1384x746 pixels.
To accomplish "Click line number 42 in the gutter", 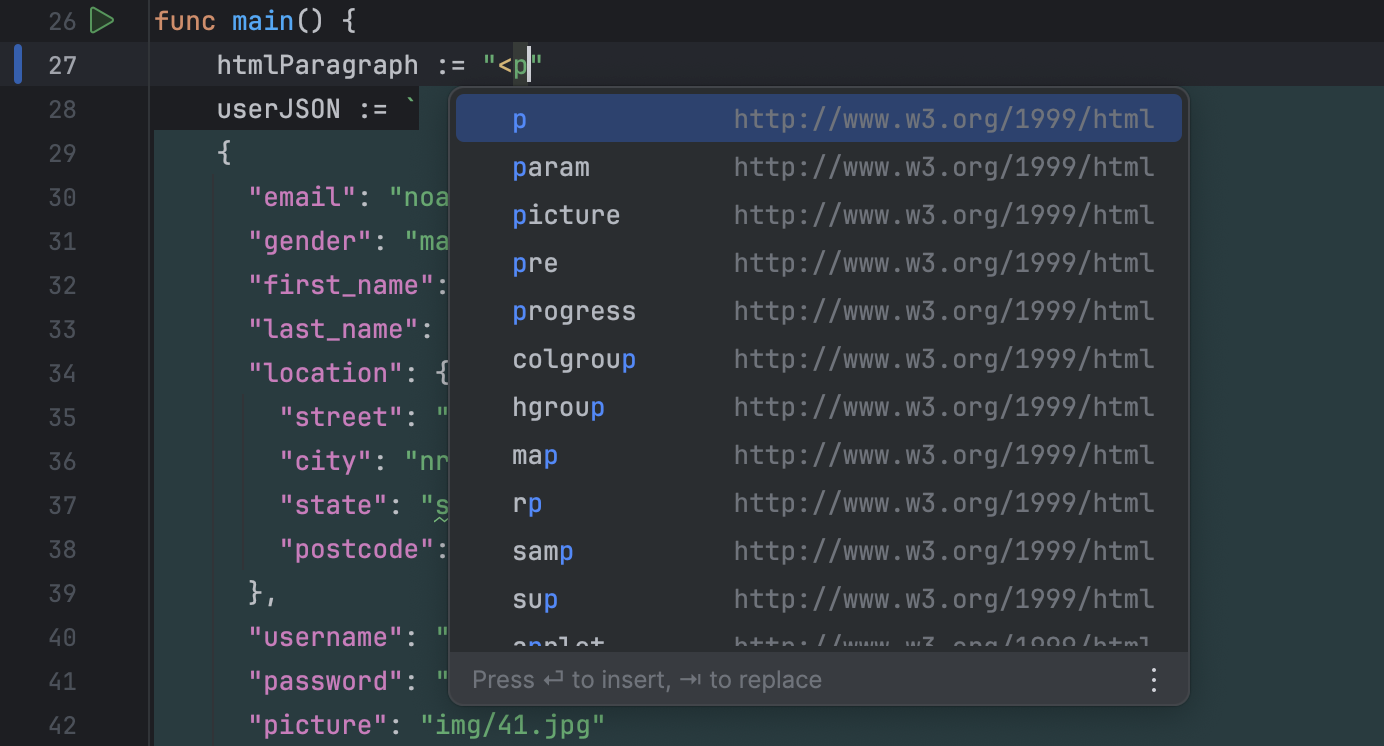I will 62,724.
